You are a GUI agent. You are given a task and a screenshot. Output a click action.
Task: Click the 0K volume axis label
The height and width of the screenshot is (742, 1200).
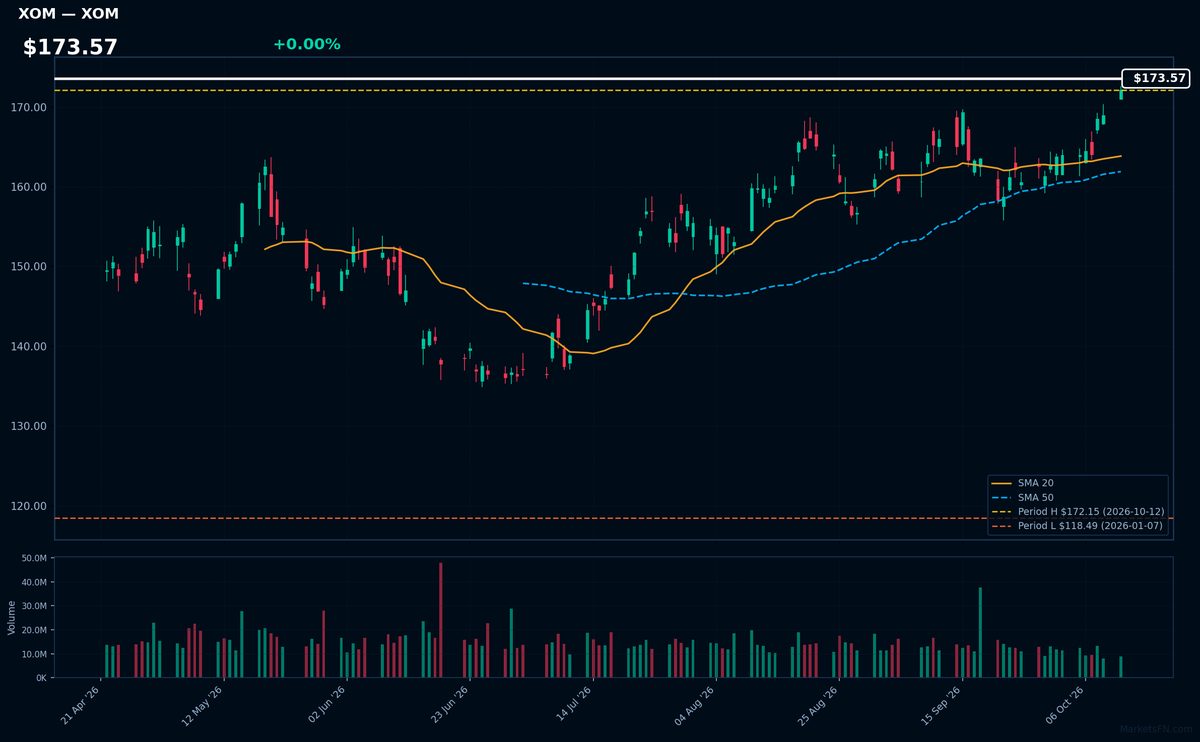pos(41,678)
